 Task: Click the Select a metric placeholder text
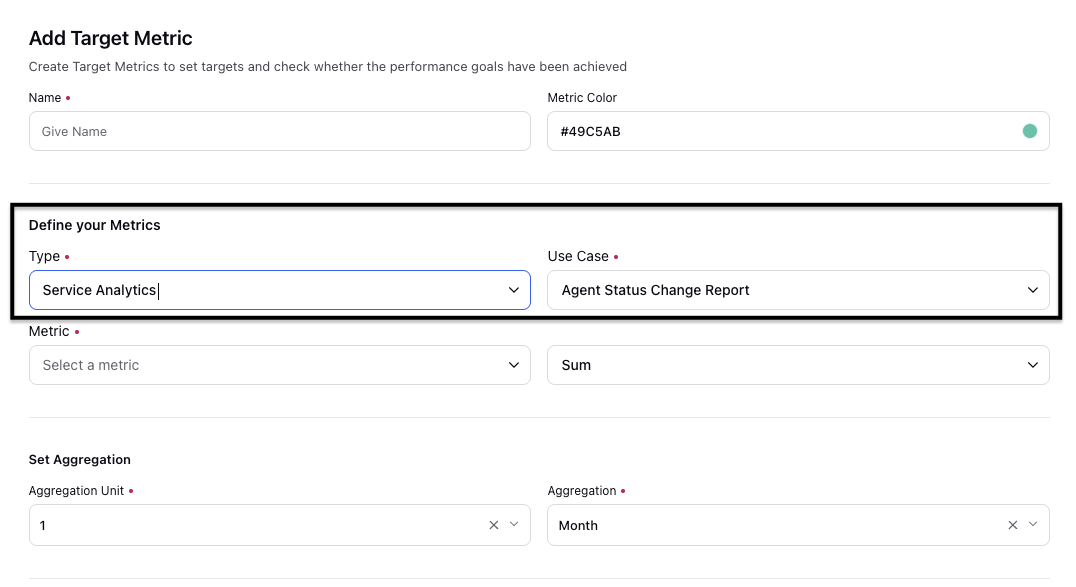click(91, 365)
